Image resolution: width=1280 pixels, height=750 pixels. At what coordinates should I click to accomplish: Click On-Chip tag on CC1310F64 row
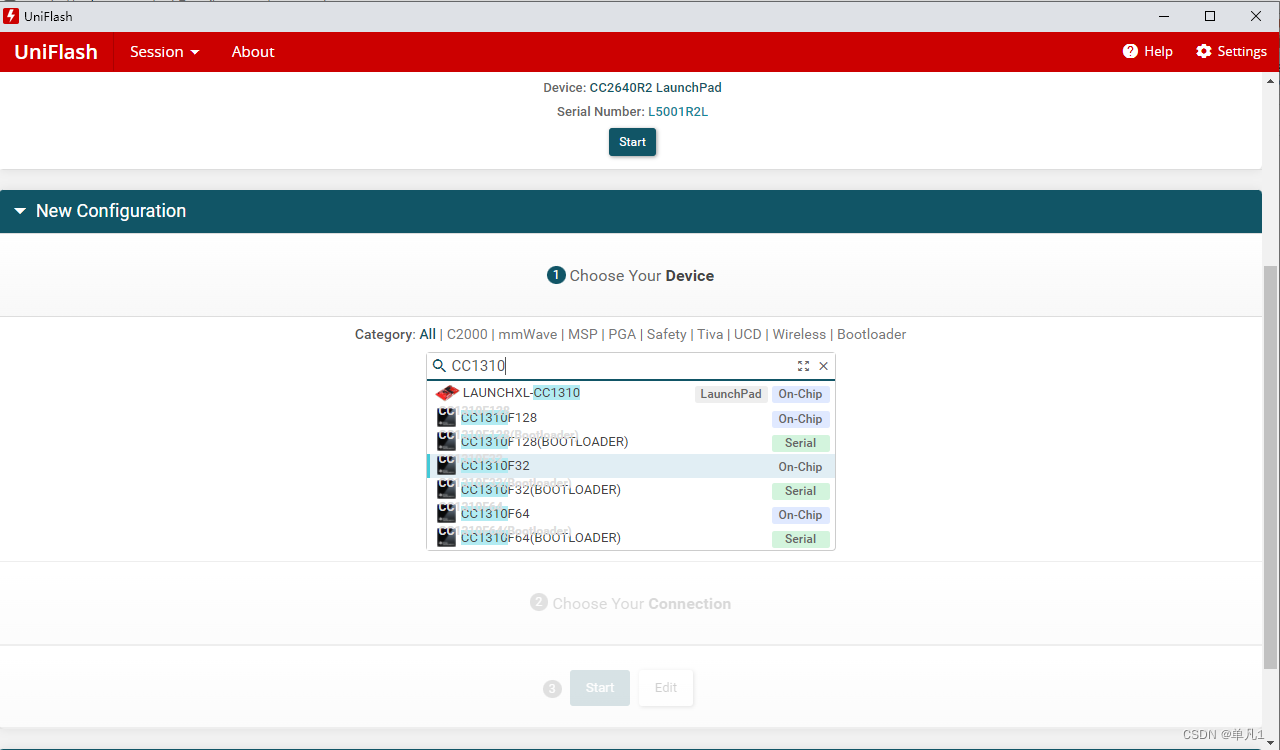pyautogui.click(x=800, y=515)
